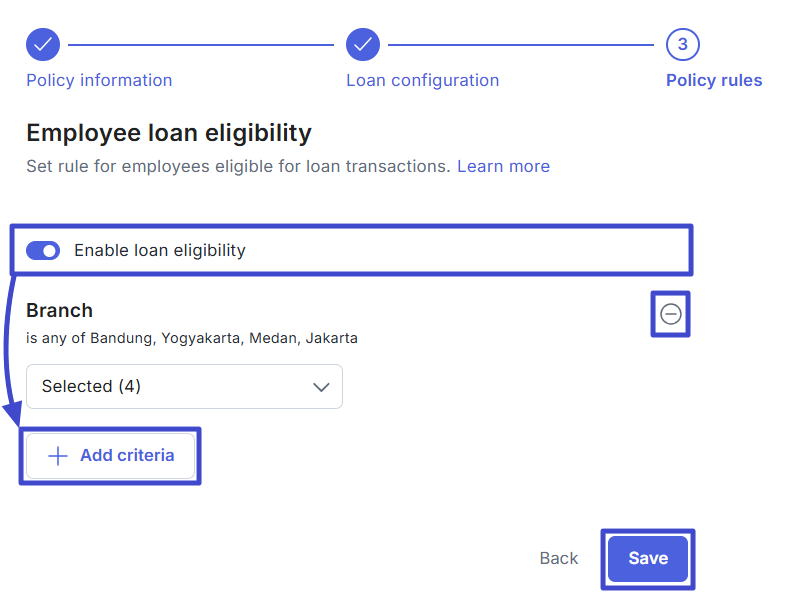Select the Policy rules step label
This screenshot has width=788, height=601.
714,80
